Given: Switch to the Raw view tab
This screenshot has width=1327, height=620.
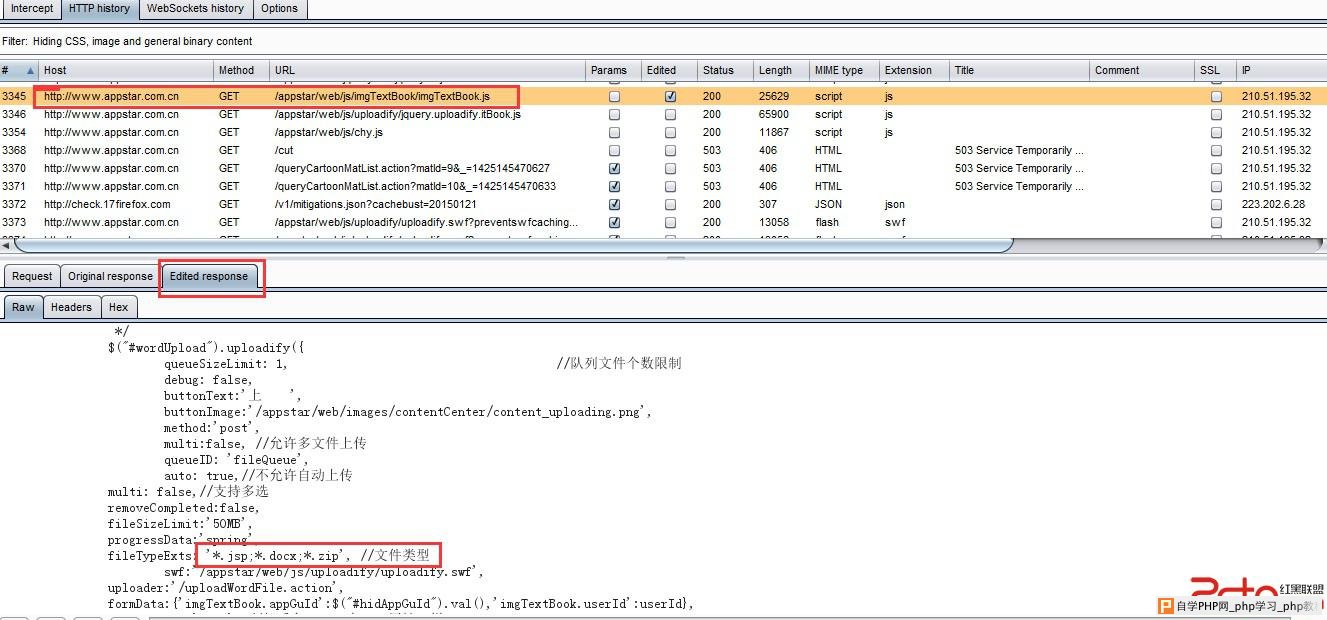Looking at the screenshot, I should tap(23, 307).
